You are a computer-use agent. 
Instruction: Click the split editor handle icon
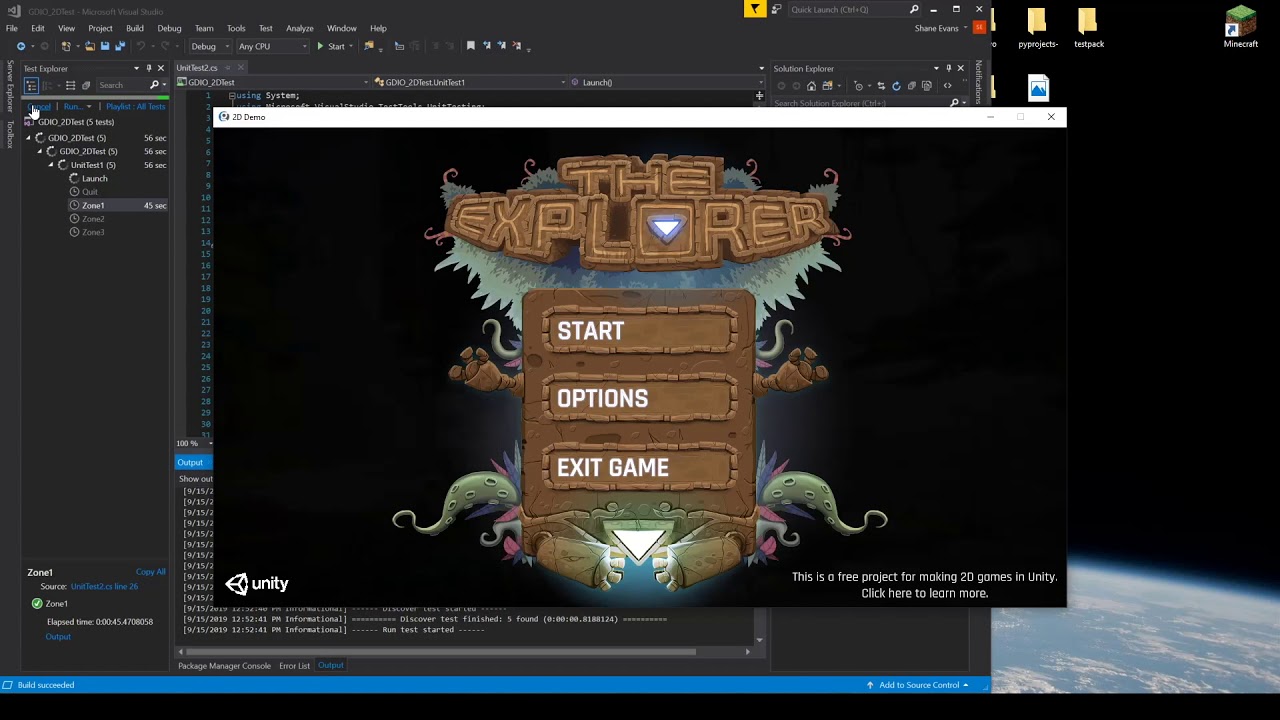click(x=759, y=96)
